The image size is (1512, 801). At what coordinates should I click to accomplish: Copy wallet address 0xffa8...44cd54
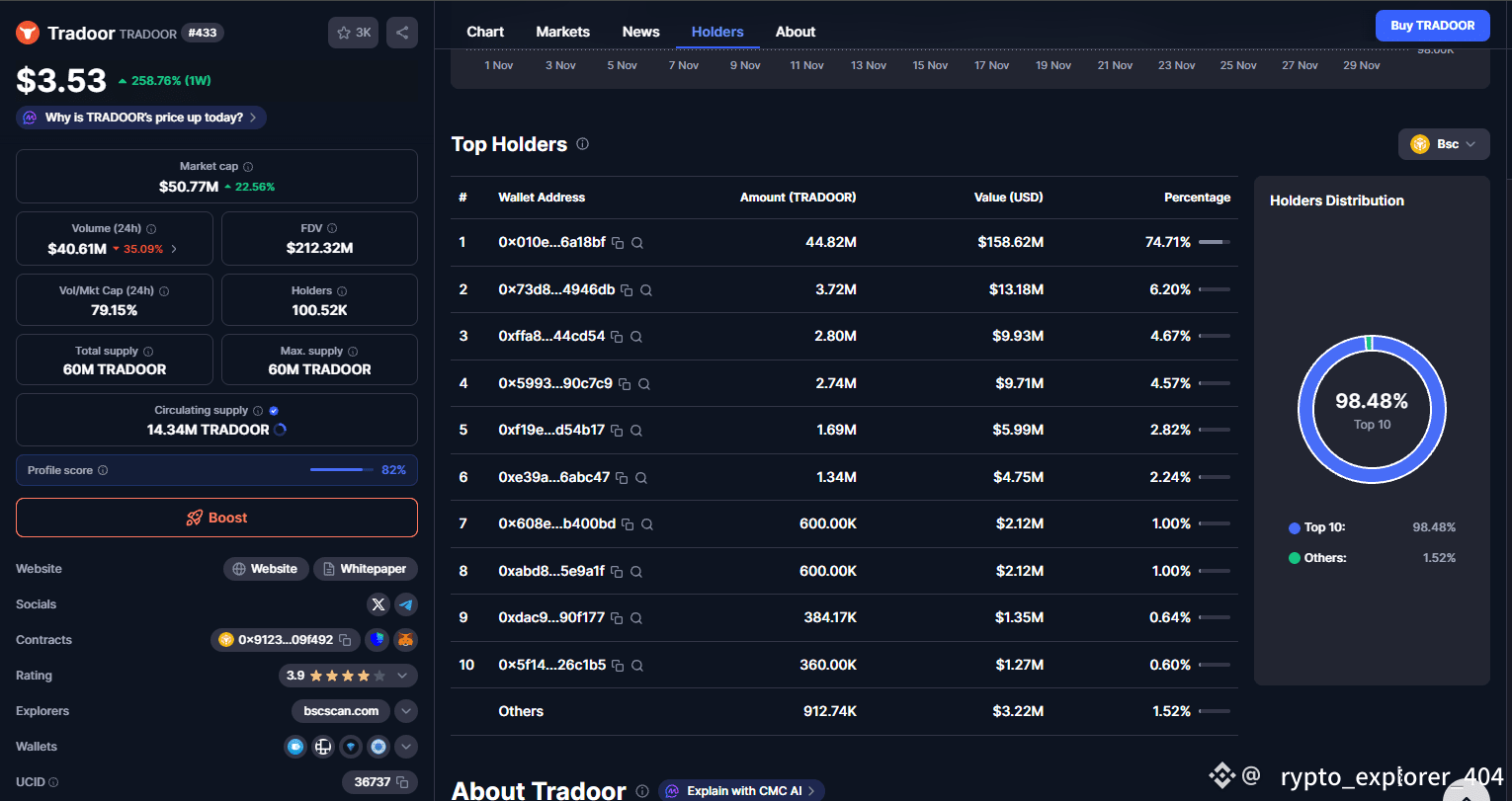[x=617, y=337]
